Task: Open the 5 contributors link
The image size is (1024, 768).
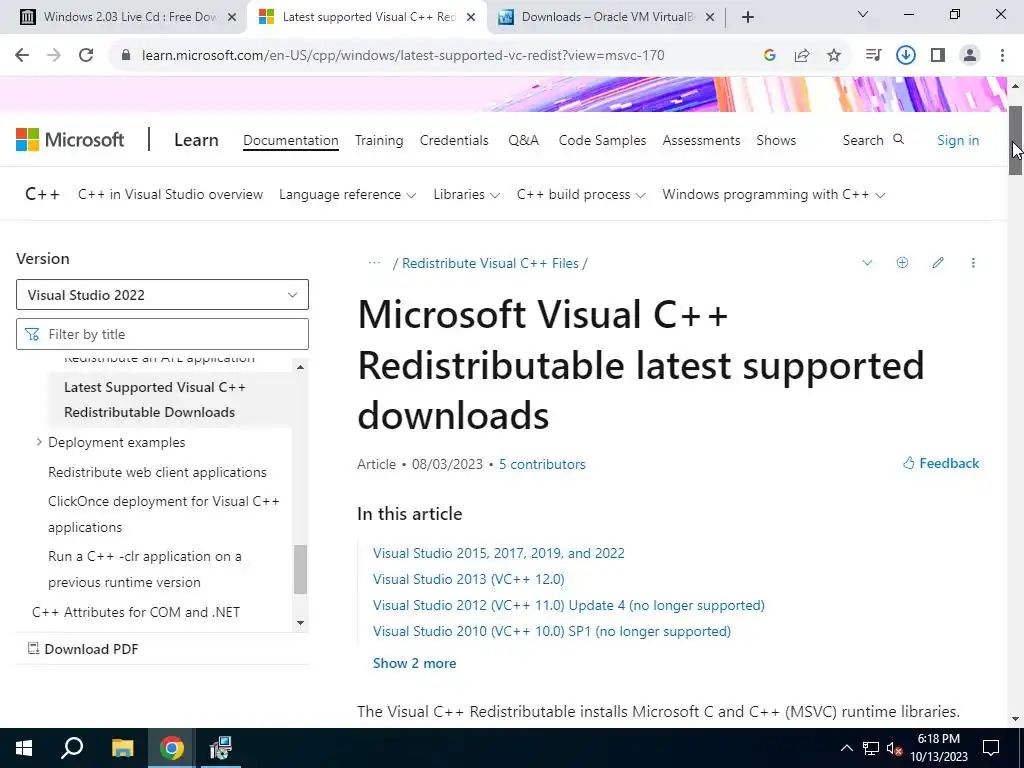Action: [542, 464]
